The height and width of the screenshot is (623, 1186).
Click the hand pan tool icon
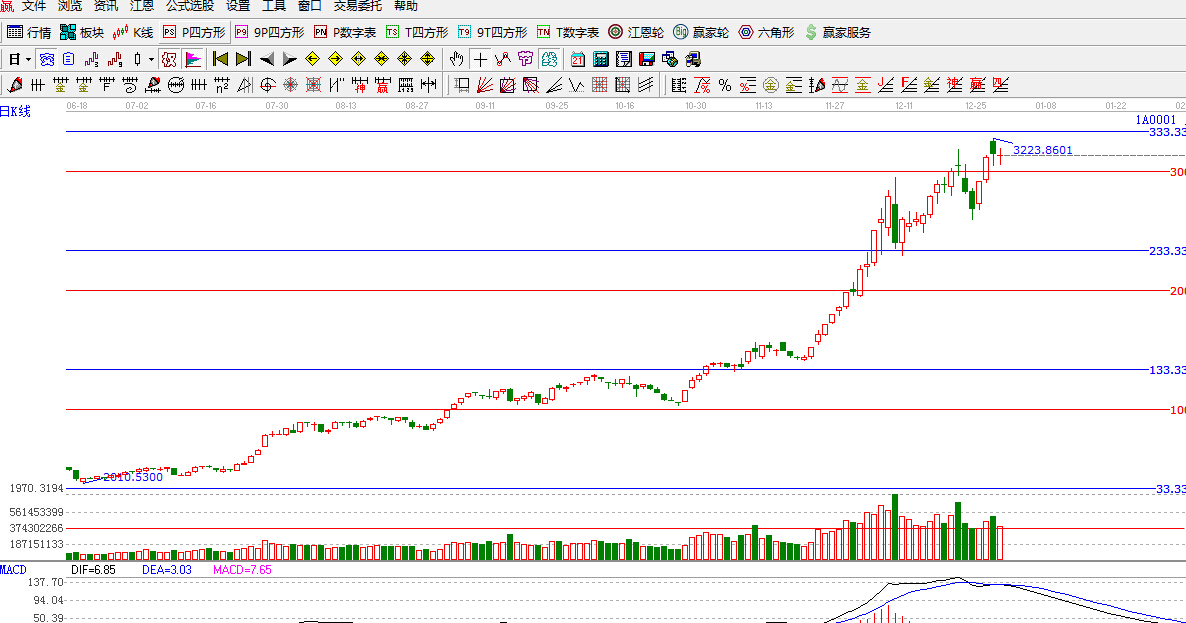(x=457, y=59)
